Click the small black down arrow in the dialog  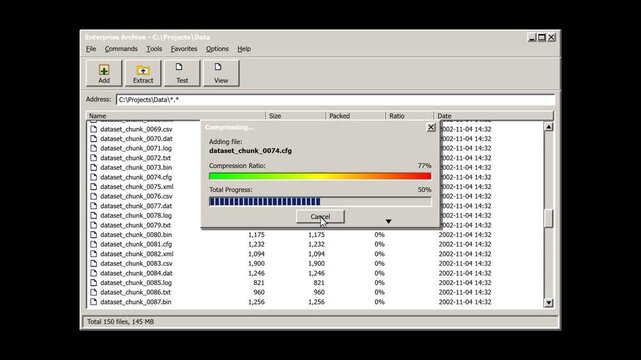(388, 221)
